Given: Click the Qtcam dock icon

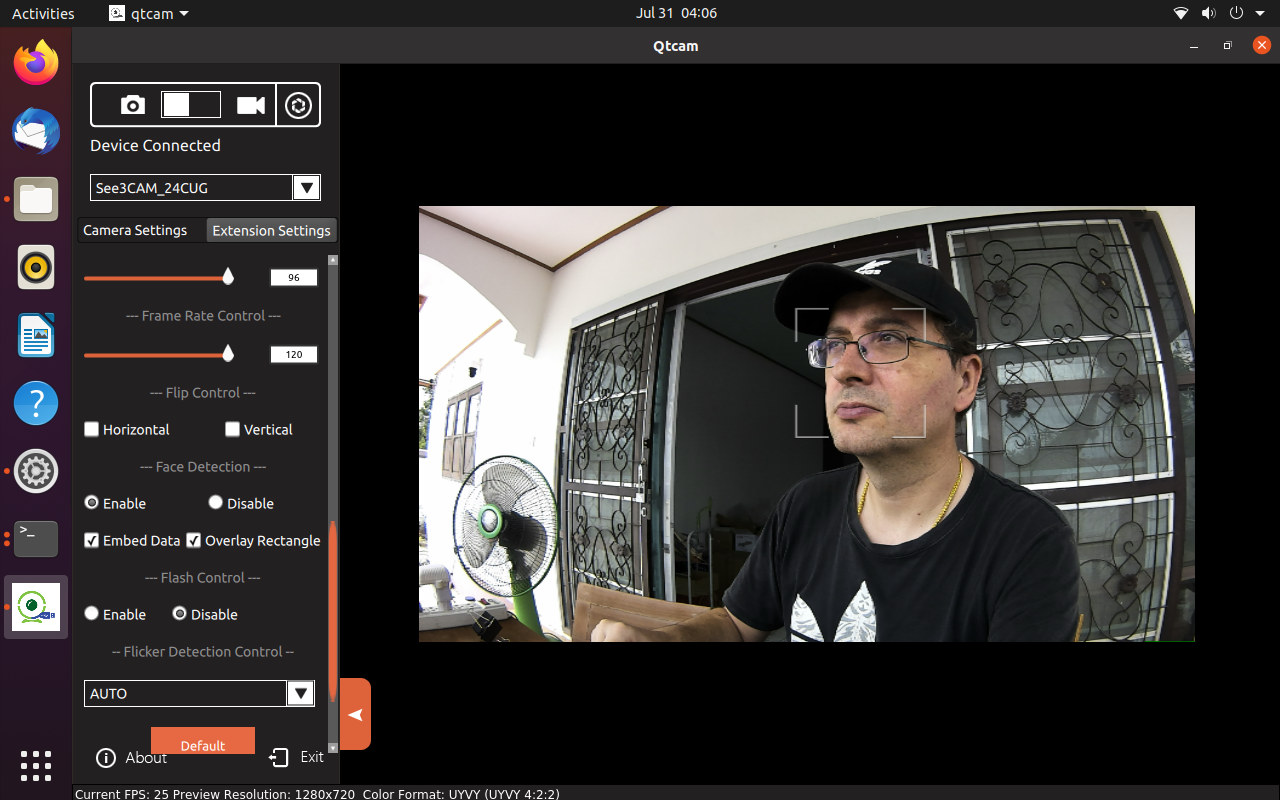Looking at the screenshot, I should click(36, 607).
